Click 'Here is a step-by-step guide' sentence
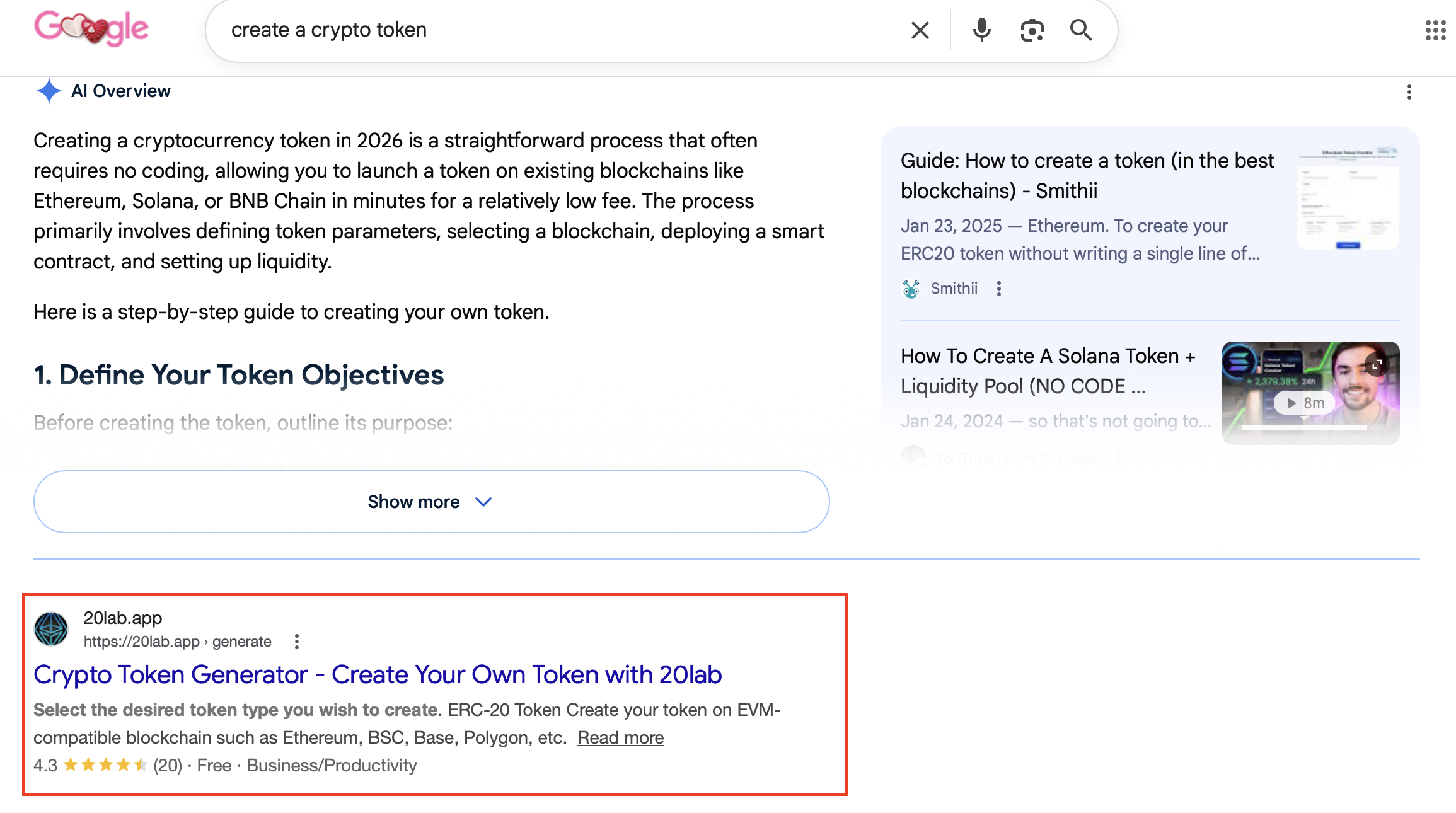Viewport: 1456px width, 813px height. (291, 312)
